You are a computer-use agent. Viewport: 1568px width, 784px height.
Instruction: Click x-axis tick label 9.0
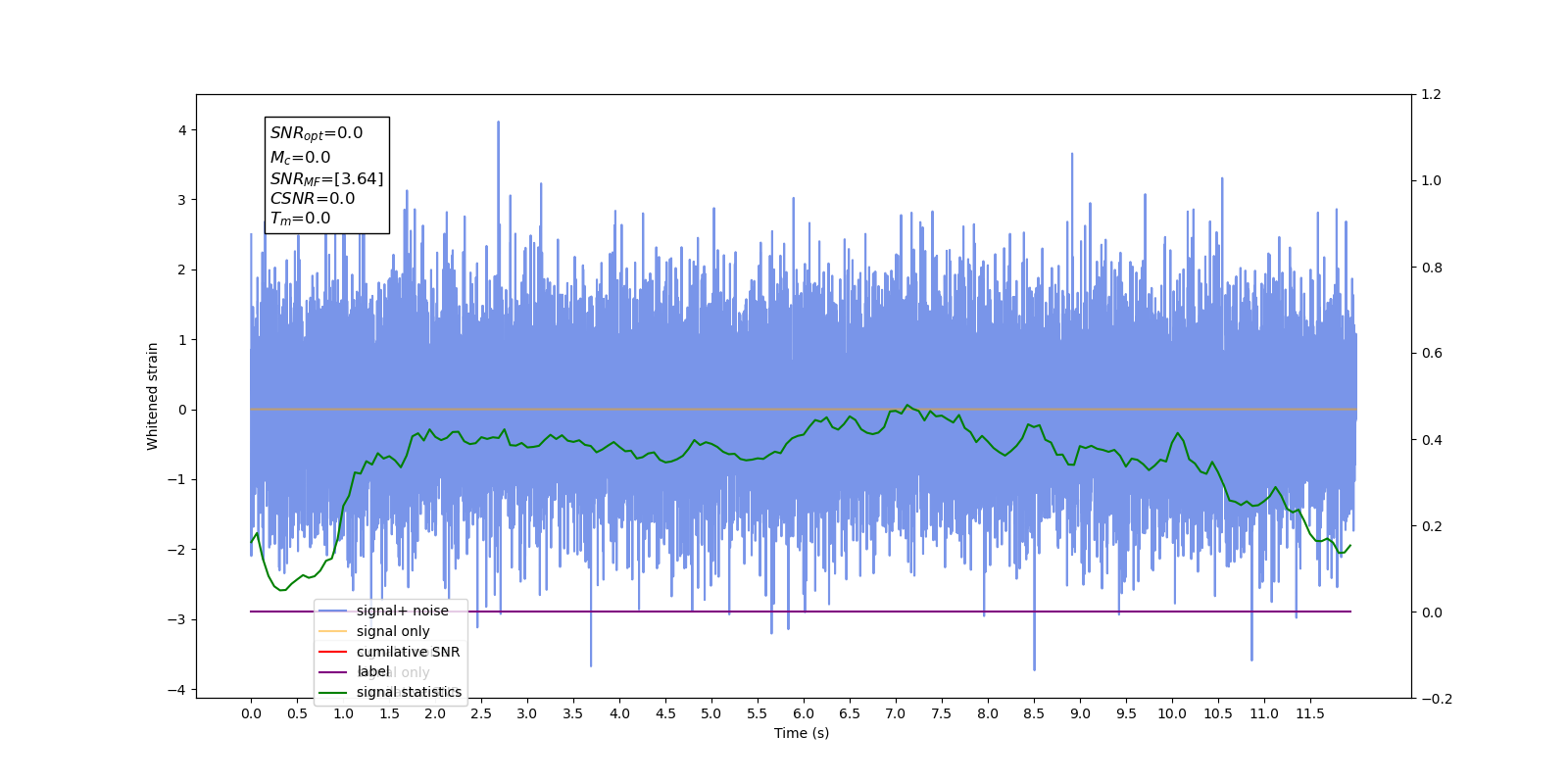click(1080, 713)
